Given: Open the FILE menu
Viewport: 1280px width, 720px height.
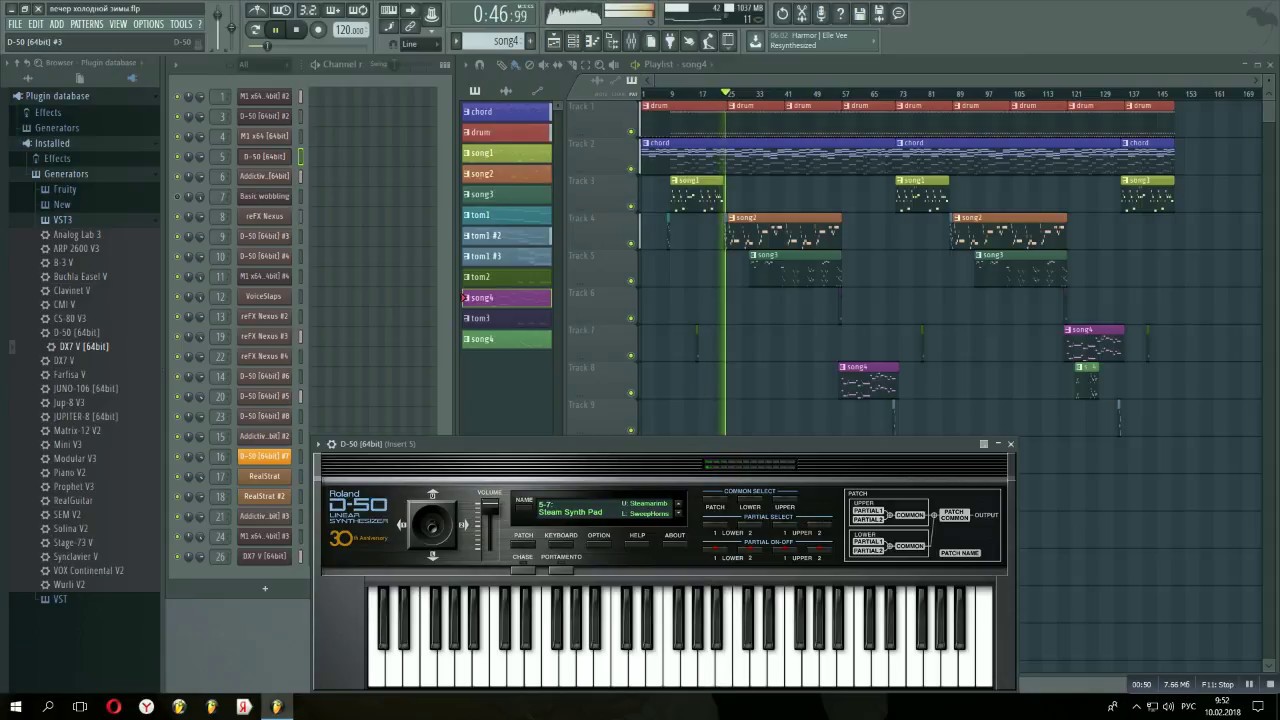Looking at the screenshot, I should [x=15, y=24].
